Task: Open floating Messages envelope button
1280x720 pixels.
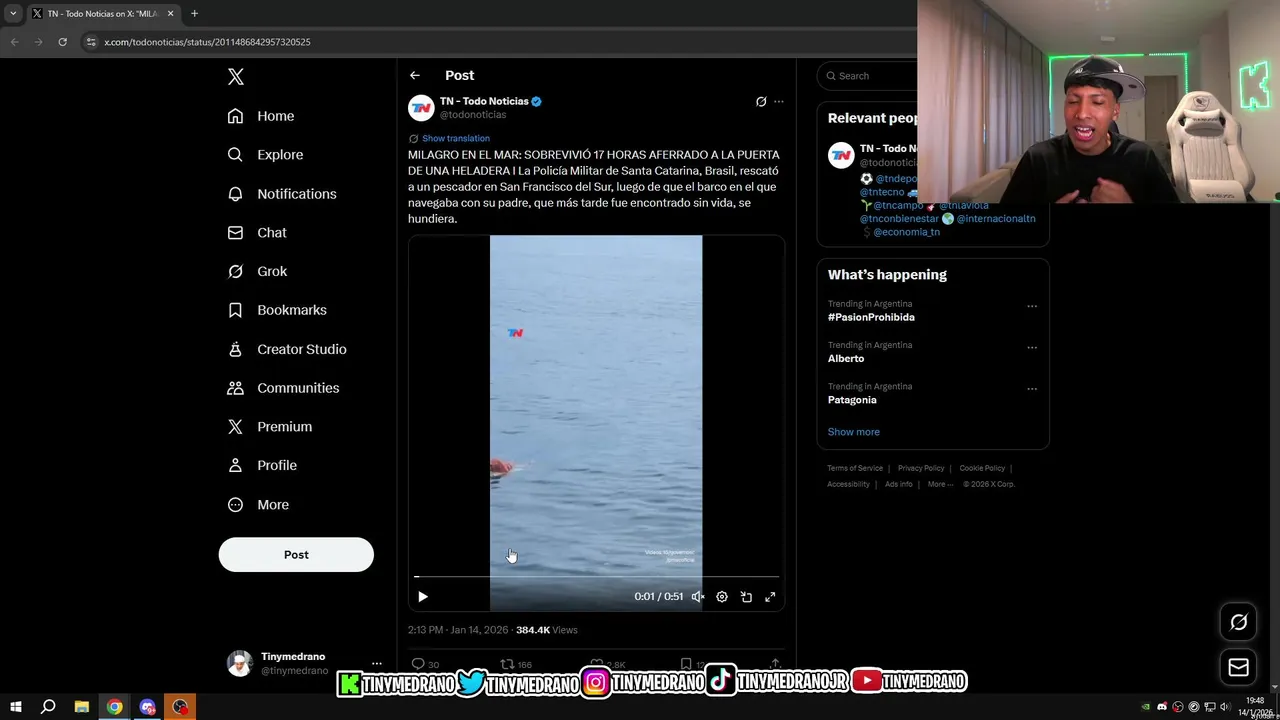Action: 1238,667
